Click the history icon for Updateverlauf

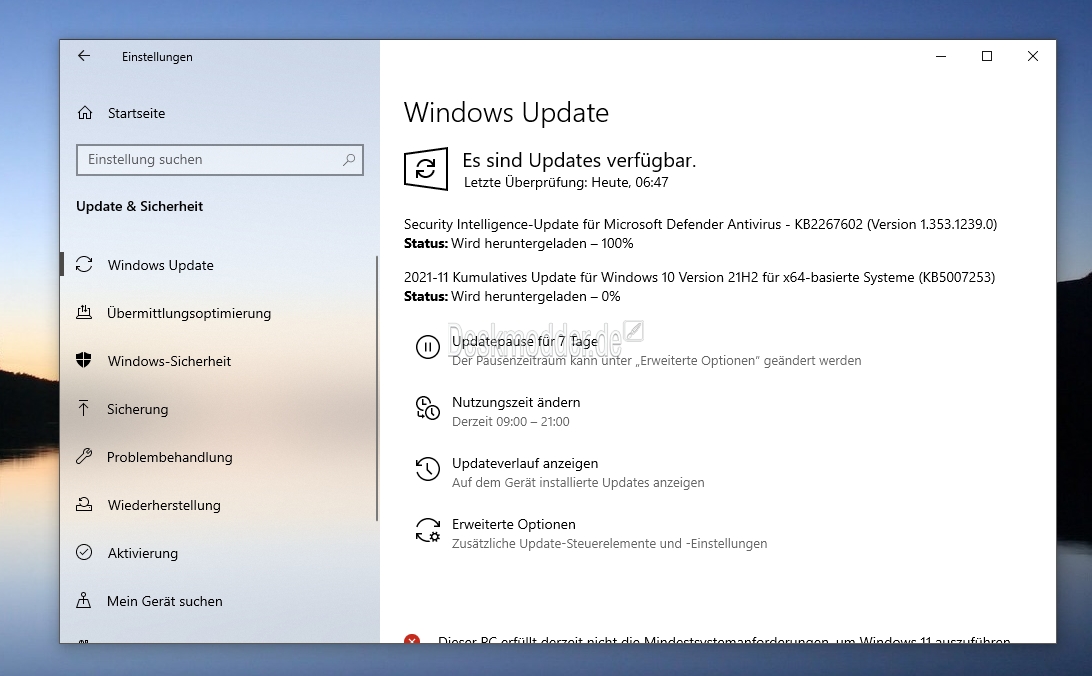pos(428,469)
